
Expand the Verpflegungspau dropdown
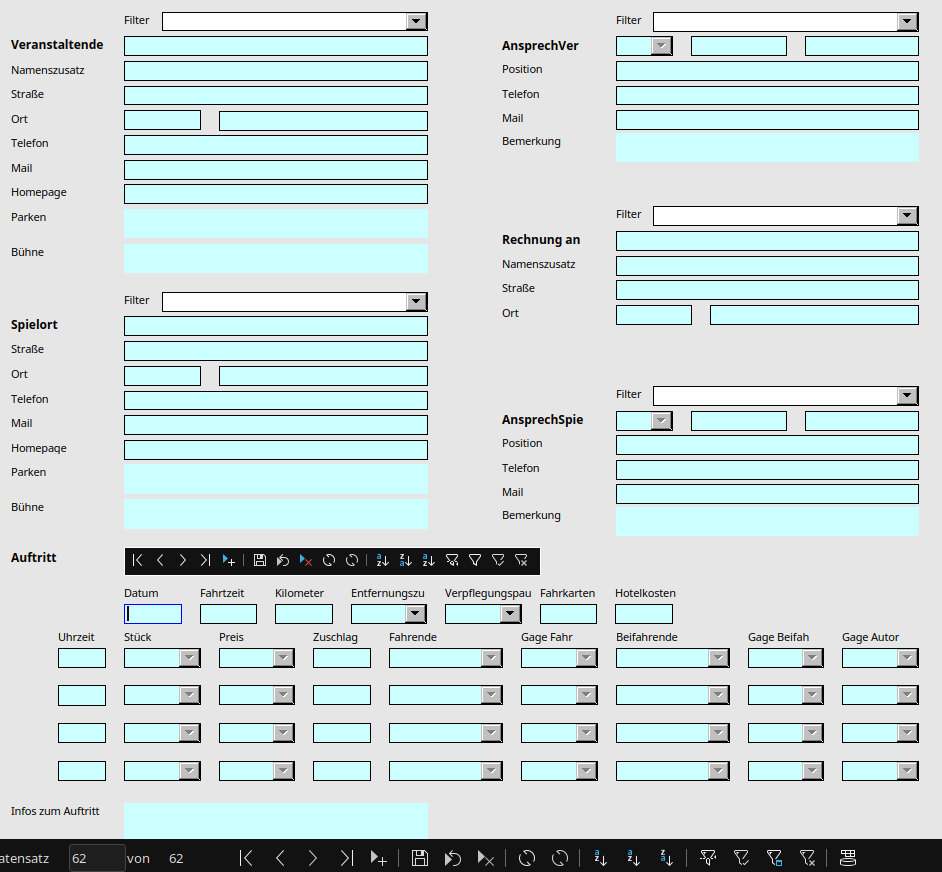[510, 614]
